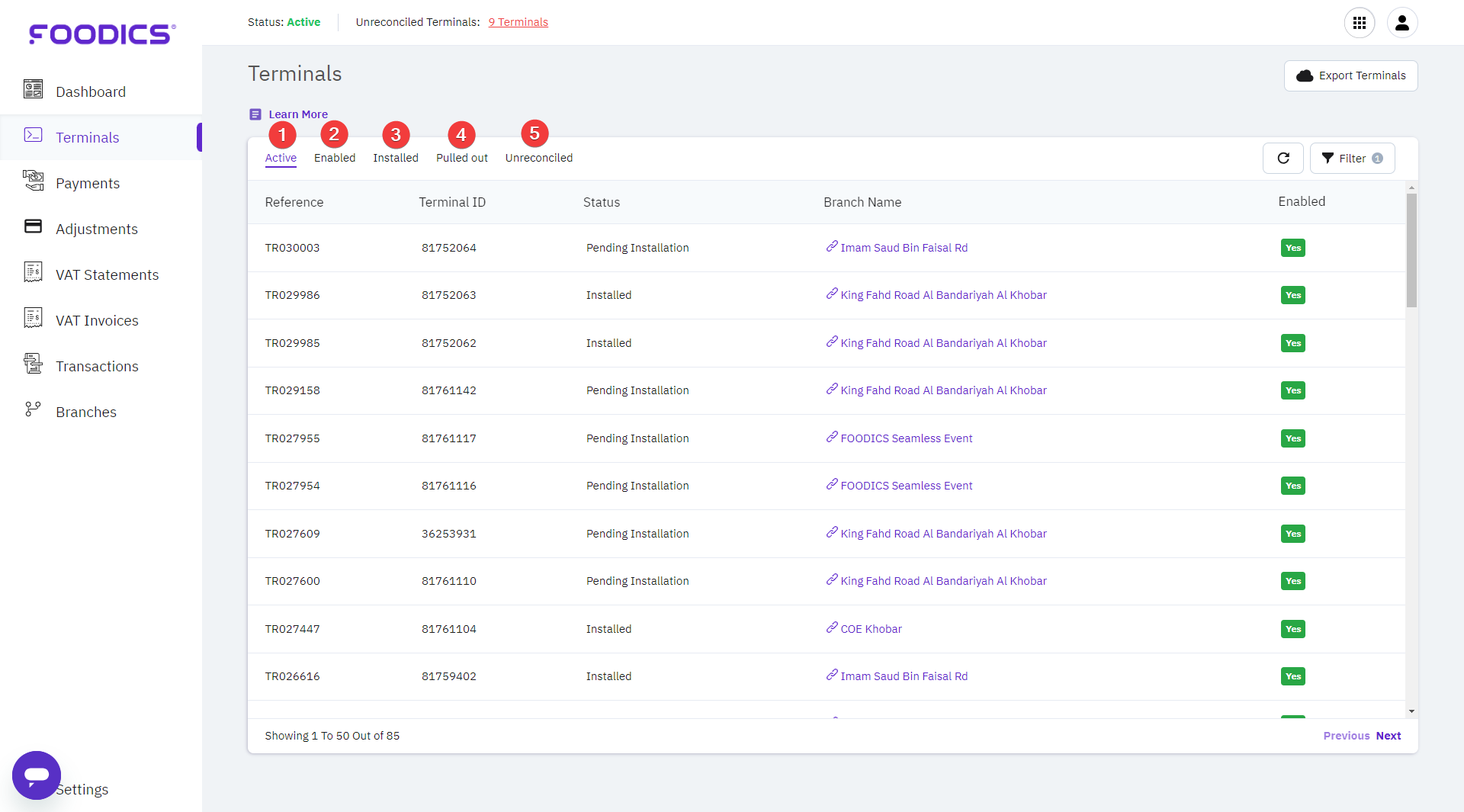The height and width of the screenshot is (812, 1464).
Task: Click the Adjustments card icon
Action: (x=33, y=226)
